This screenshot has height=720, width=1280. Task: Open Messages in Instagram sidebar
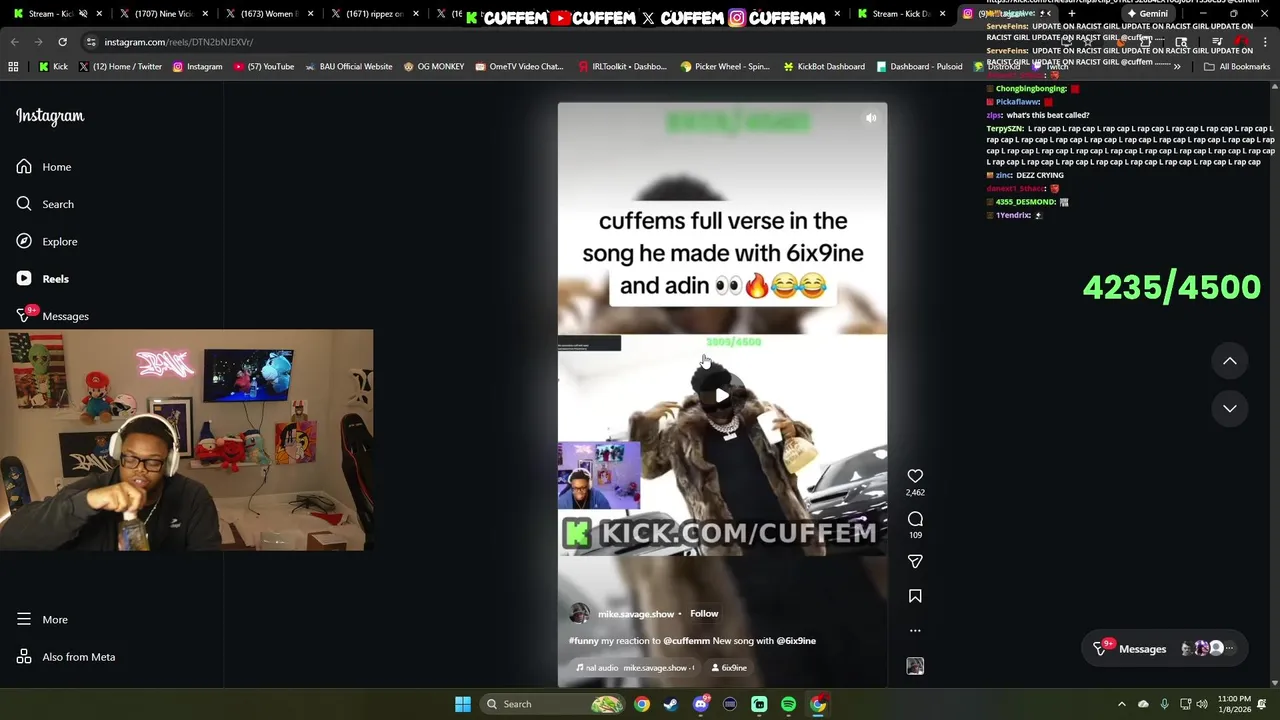pyautogui.click(x=53, y=316)
